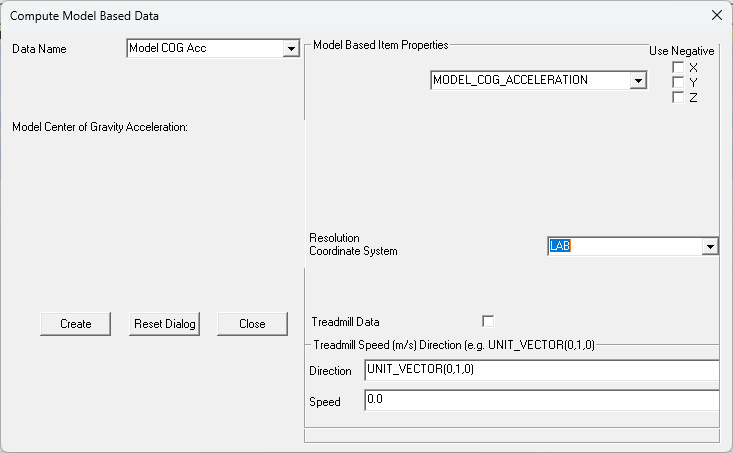The width and height of the screenshot is (733, 453).
Task: Click the Use Negative label
Action: (682, 51)
